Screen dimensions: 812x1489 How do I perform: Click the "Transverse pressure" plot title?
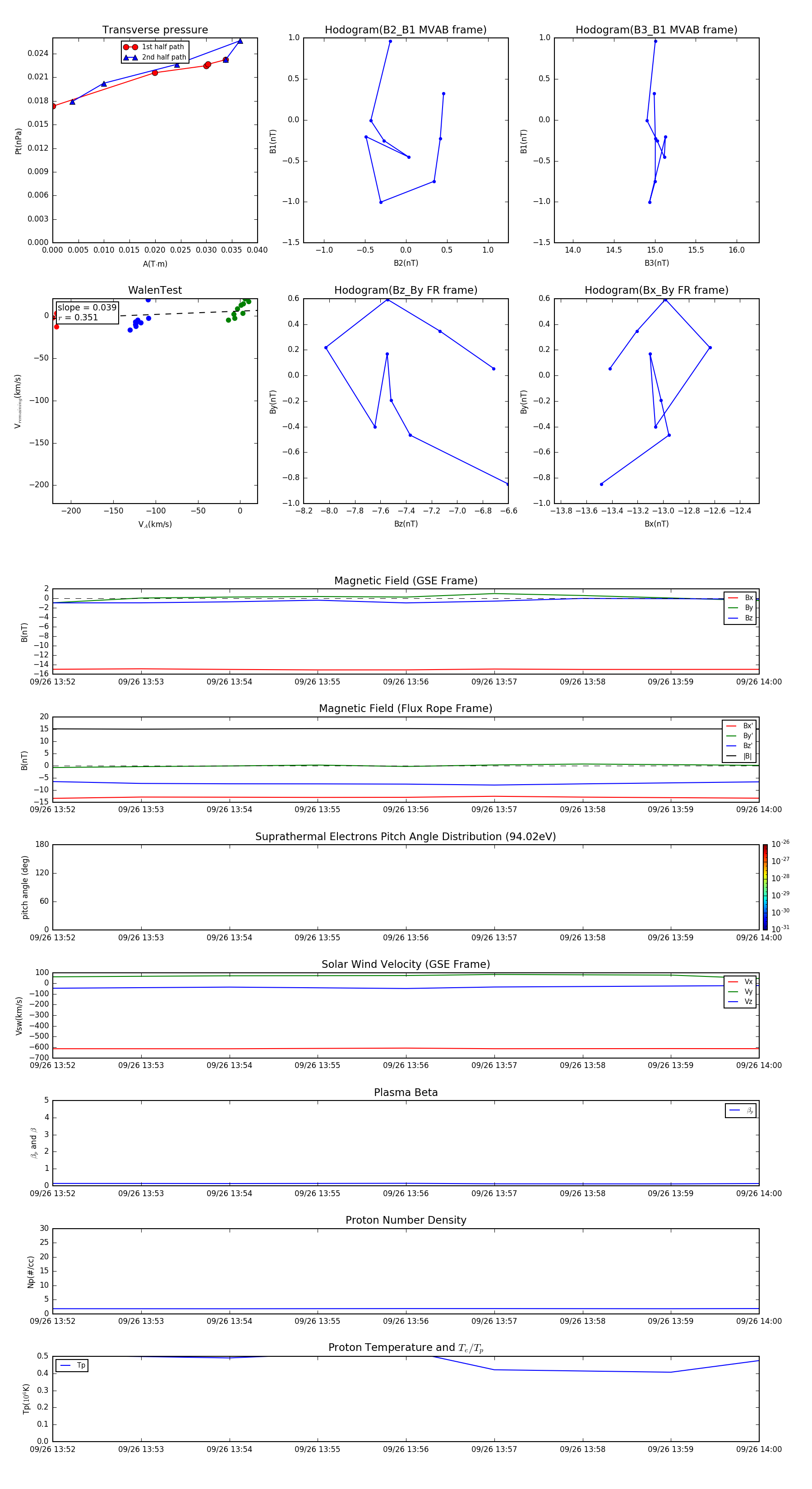click(x=155, y=30)
